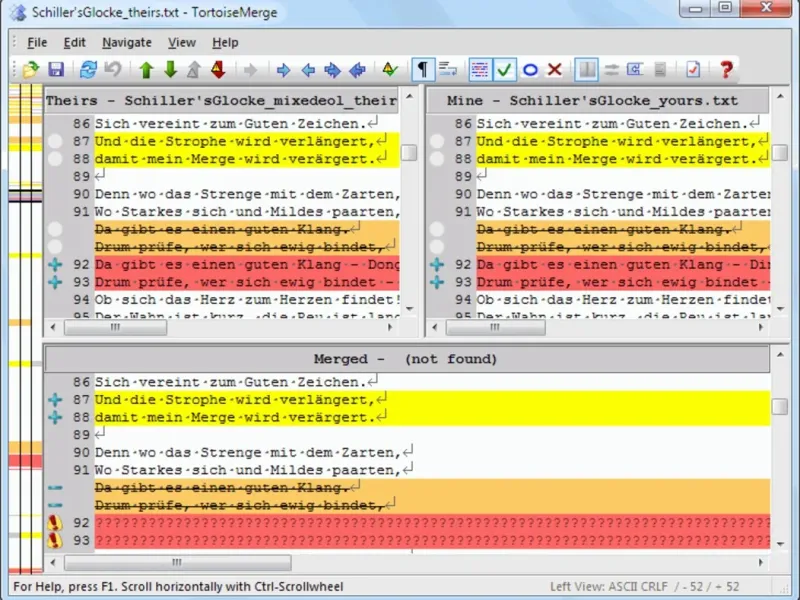
Task: Click the double blue right-arrow toolbar icon
Action: pyautogui.click(x=333, y=69)
